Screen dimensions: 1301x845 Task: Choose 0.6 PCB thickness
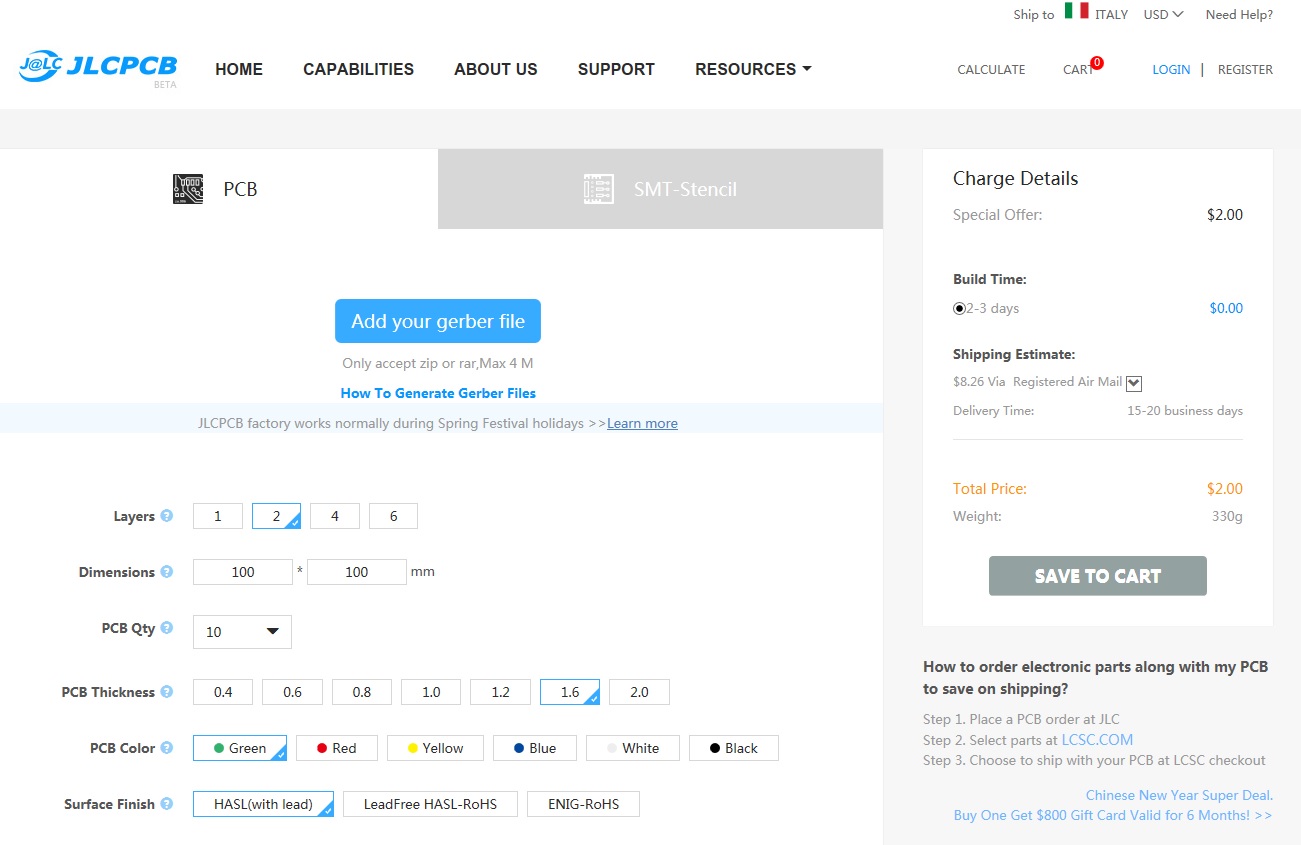(x=292, y=692)
